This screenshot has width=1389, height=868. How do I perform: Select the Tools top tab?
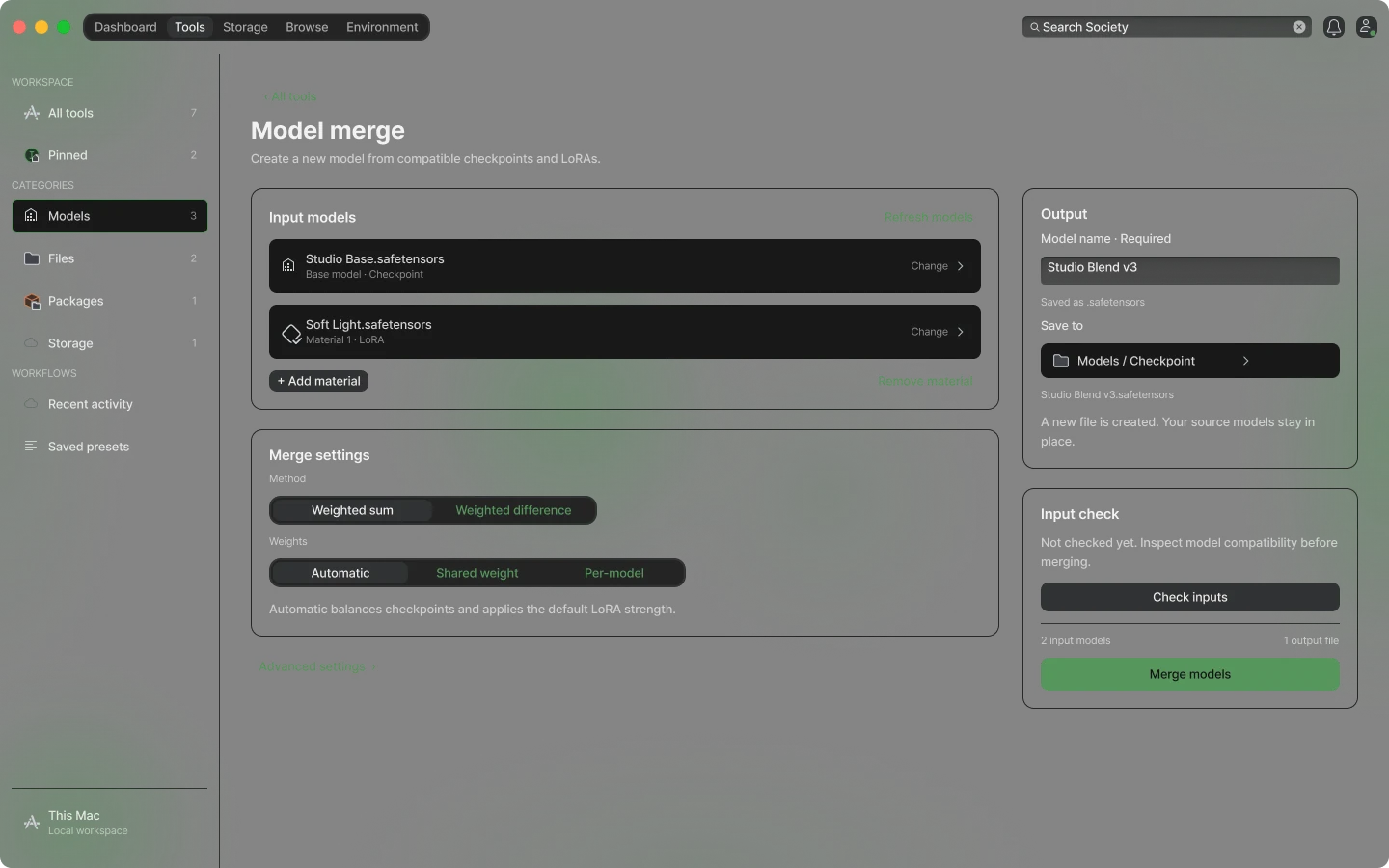(x=190, y=27)
